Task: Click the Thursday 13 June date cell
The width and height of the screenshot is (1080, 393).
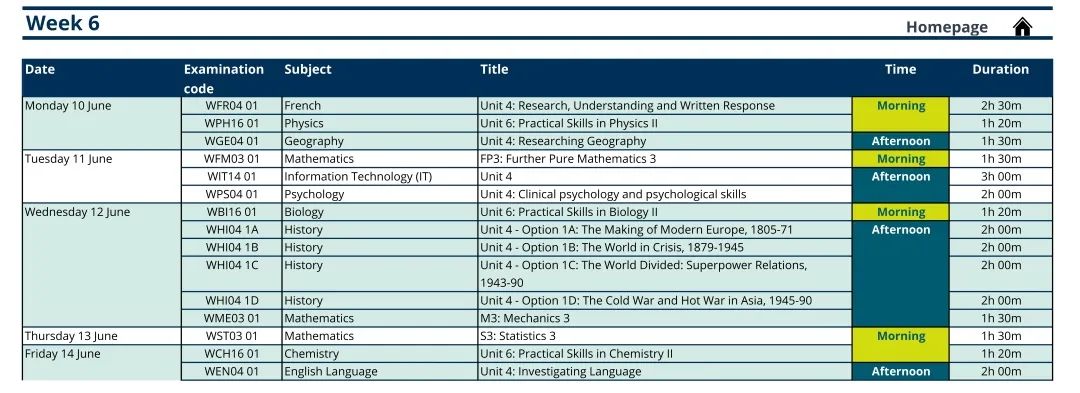Action: click(102, 336)
